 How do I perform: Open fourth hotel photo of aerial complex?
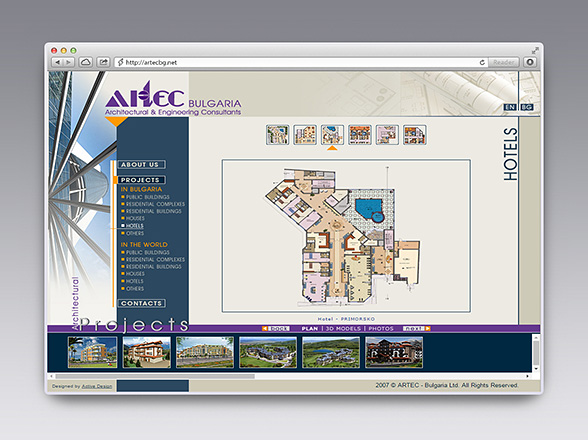tap(268, 352)
